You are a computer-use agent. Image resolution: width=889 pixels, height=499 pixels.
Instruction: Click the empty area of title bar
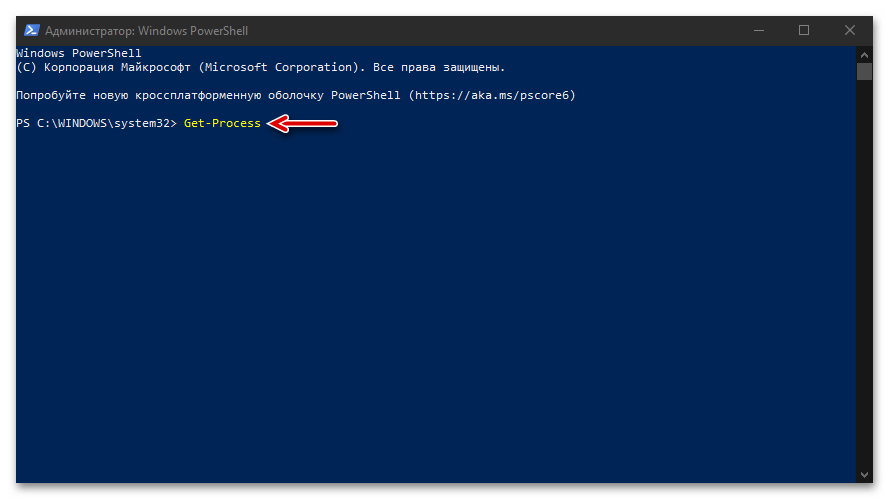click(500, 30)
